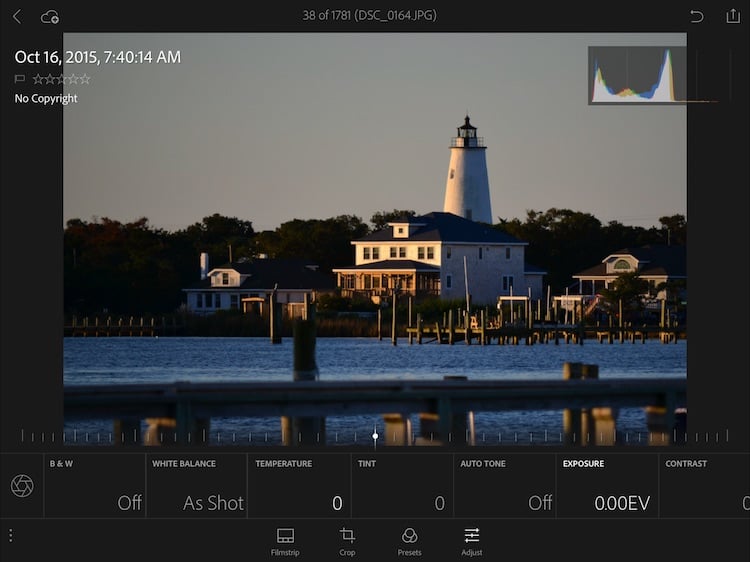The image size is (750, 562).
Task: Tap the undo arrow icon
Action: [x=696, y=16]
